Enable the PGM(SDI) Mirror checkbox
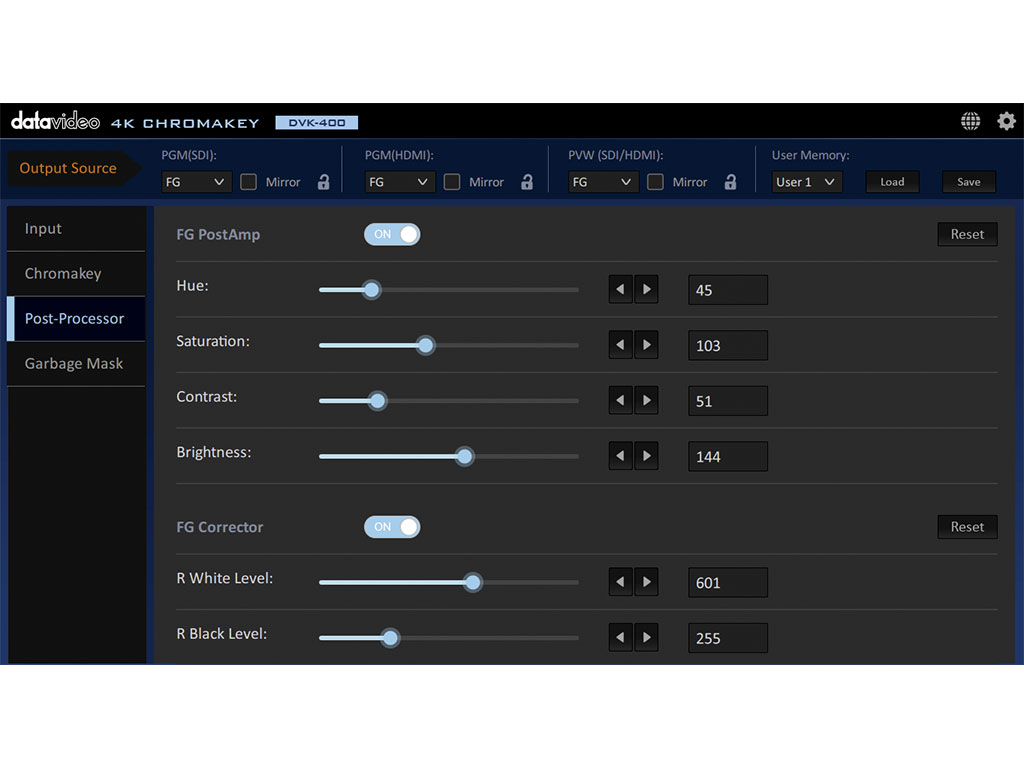Viewport: 1024px width, 768px height. [249, 182]
